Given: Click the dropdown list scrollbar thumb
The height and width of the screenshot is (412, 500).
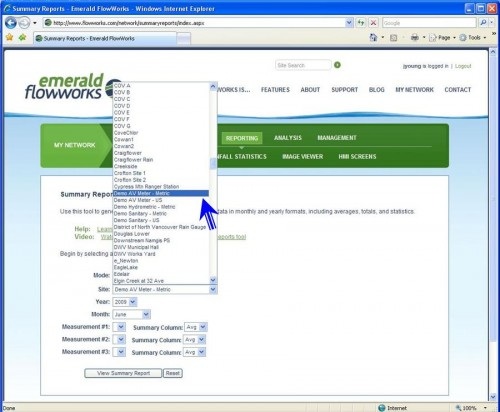Looking at the screenshot, I should click(213, 163).
